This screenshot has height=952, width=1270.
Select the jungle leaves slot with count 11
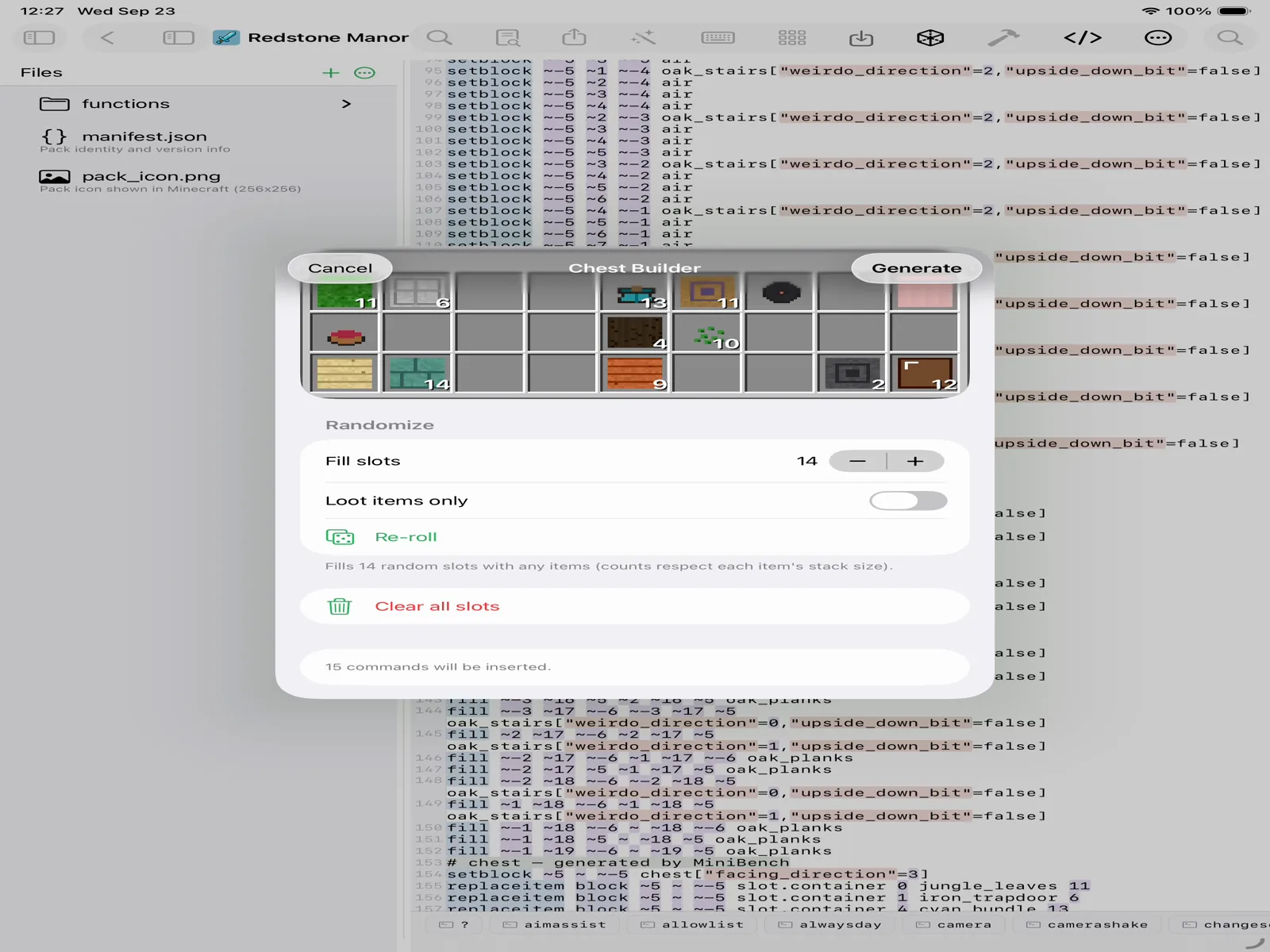point(345,295)
